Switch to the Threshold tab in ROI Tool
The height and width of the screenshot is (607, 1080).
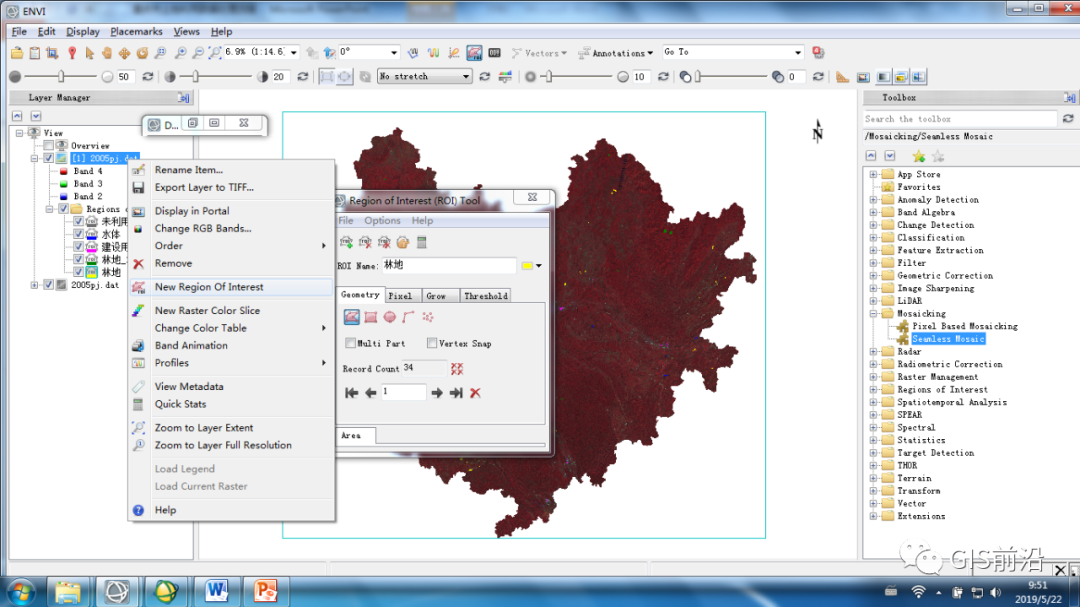point(486,296)
